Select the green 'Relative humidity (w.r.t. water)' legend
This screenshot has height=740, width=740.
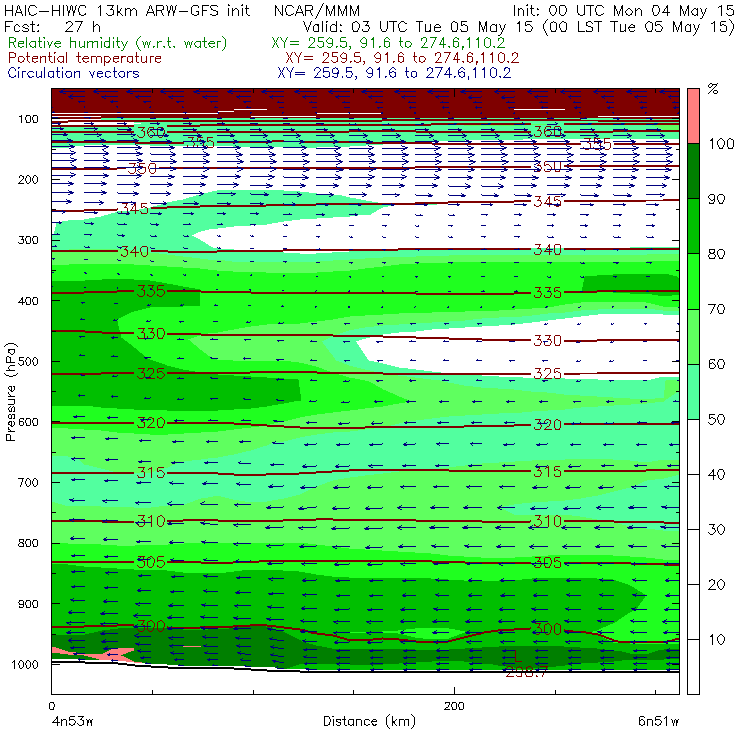[117, 43]
